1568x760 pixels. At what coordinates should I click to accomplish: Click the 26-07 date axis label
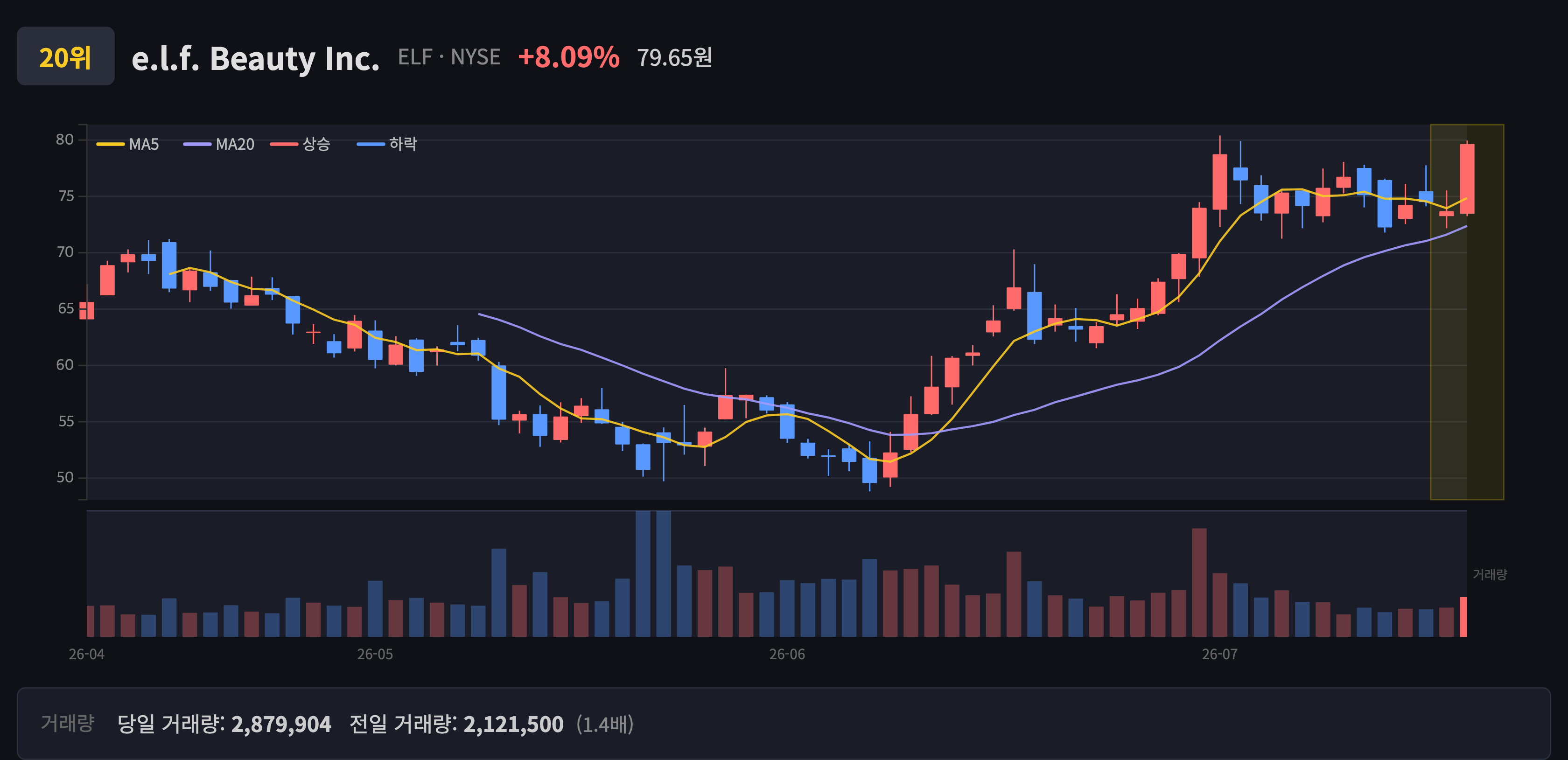[x=1220, y=655]
